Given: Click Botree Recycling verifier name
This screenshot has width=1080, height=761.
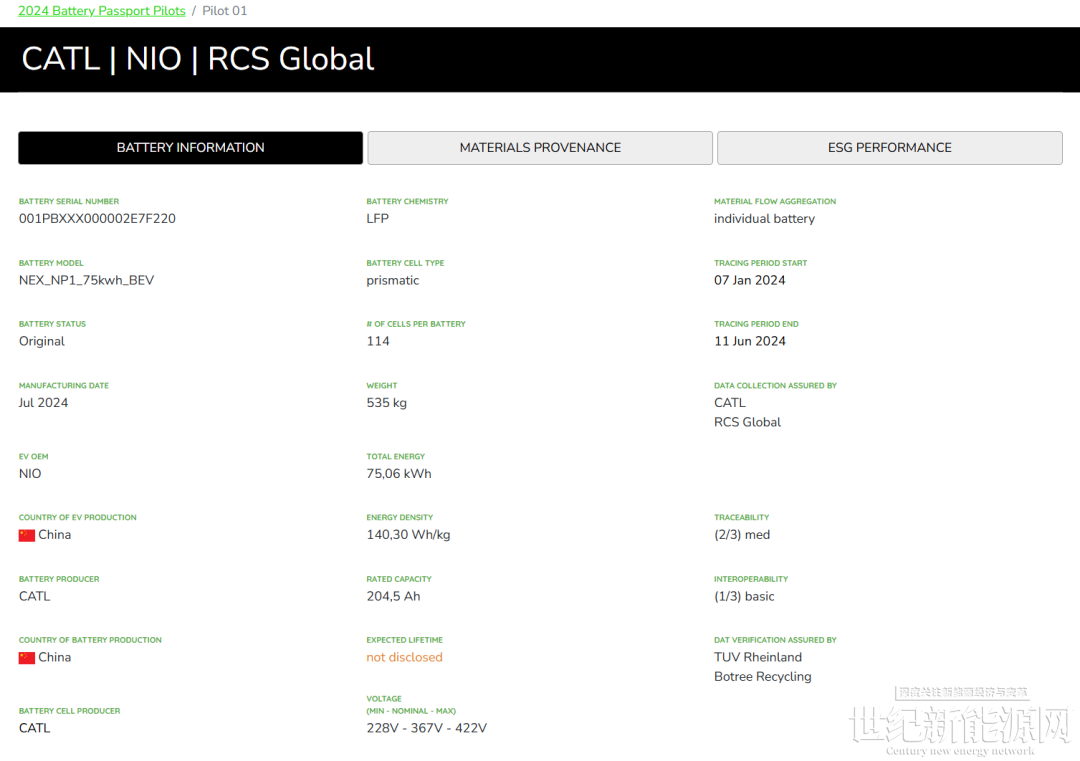Looking at the screenshot, I should (762, 677).
